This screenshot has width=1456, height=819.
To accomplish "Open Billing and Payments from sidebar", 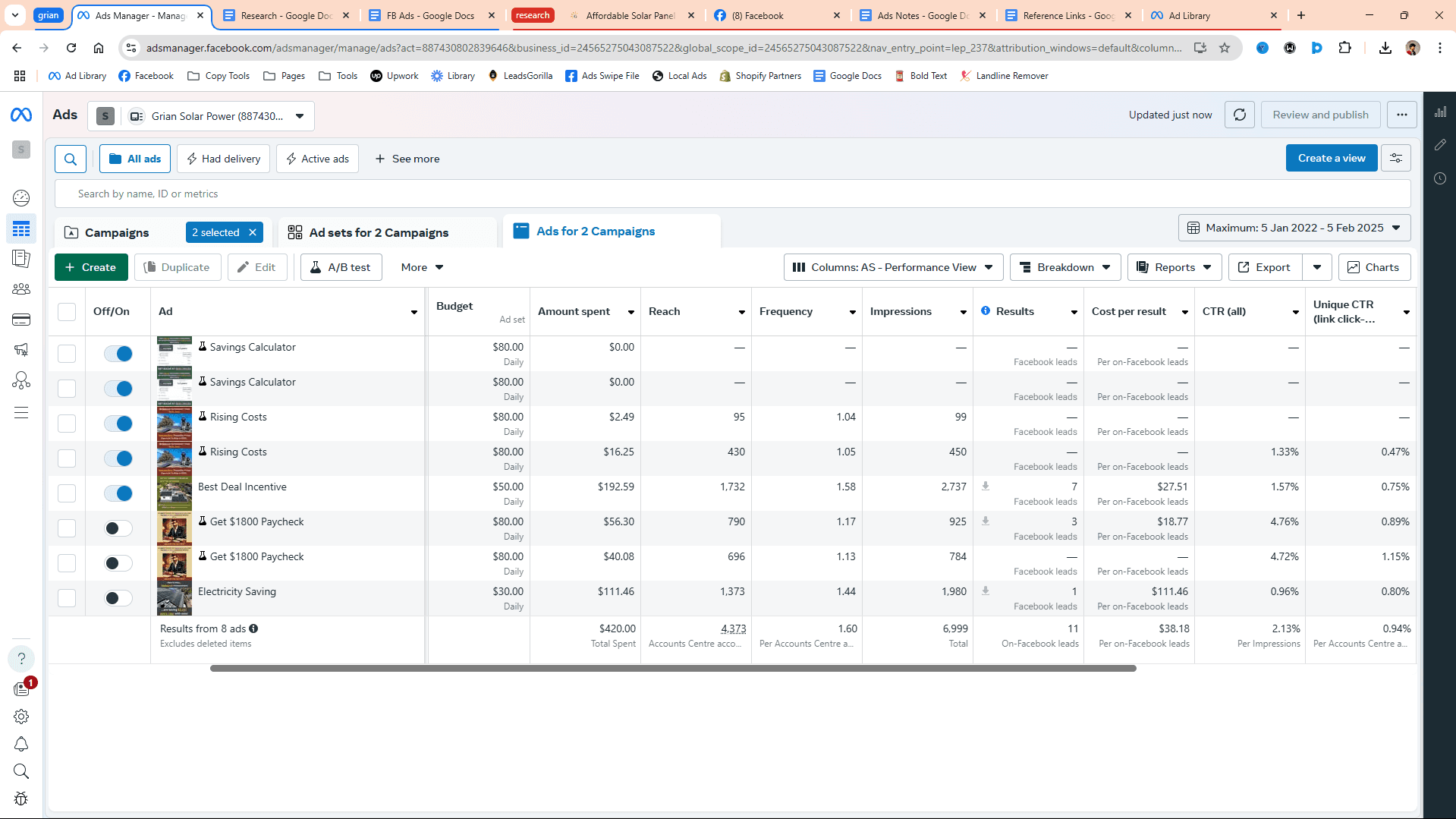I will pyautogui.click(x=21, y=320).
